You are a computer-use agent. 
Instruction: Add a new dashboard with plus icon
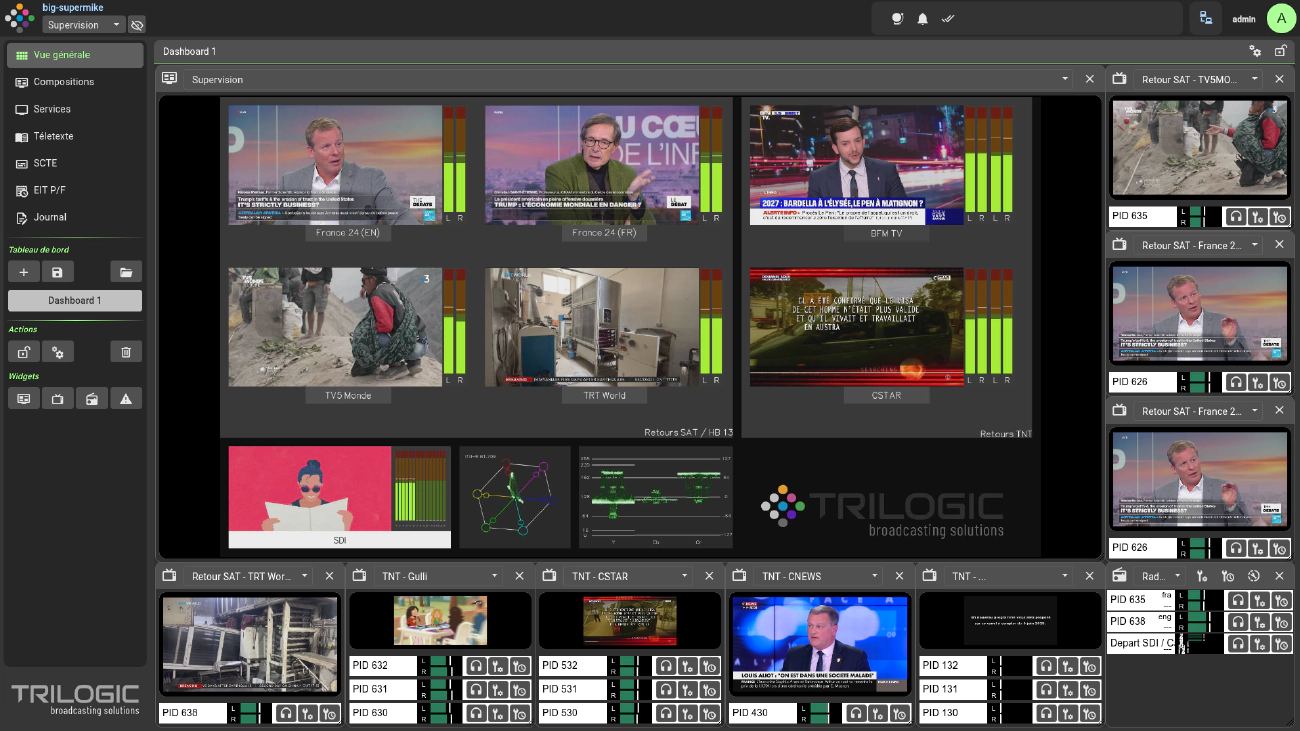tap(24, 272)
